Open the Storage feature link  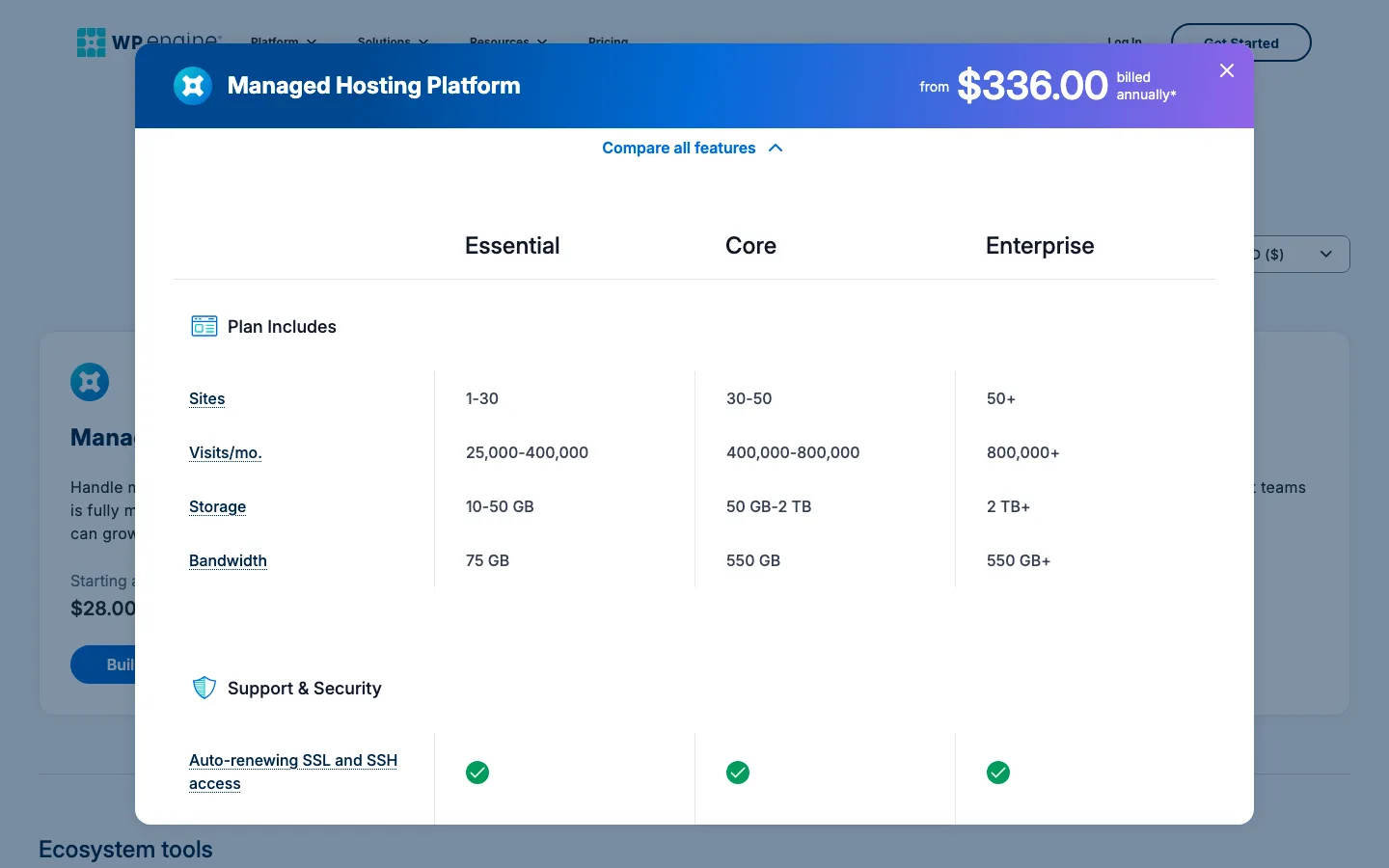click(x=218, y=506)
